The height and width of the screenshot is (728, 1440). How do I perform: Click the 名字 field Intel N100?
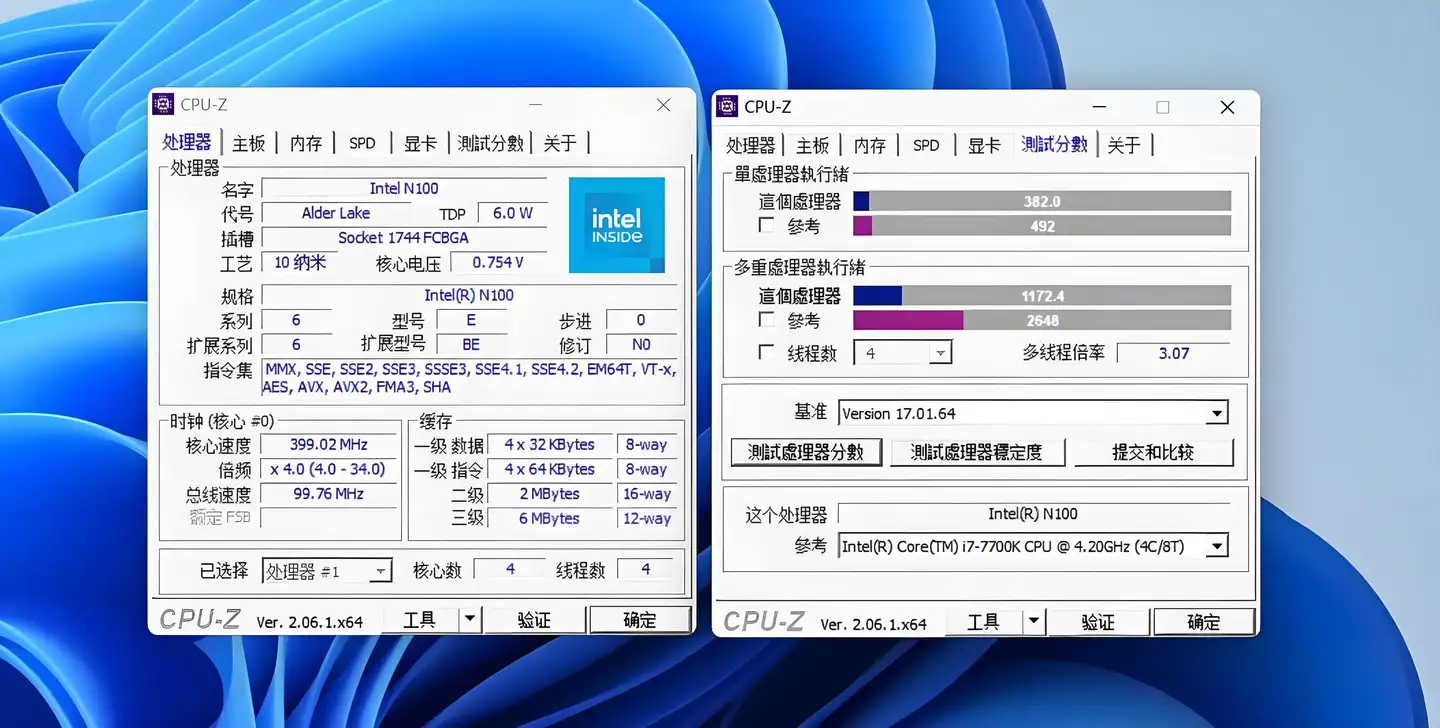tap(404, 188)
